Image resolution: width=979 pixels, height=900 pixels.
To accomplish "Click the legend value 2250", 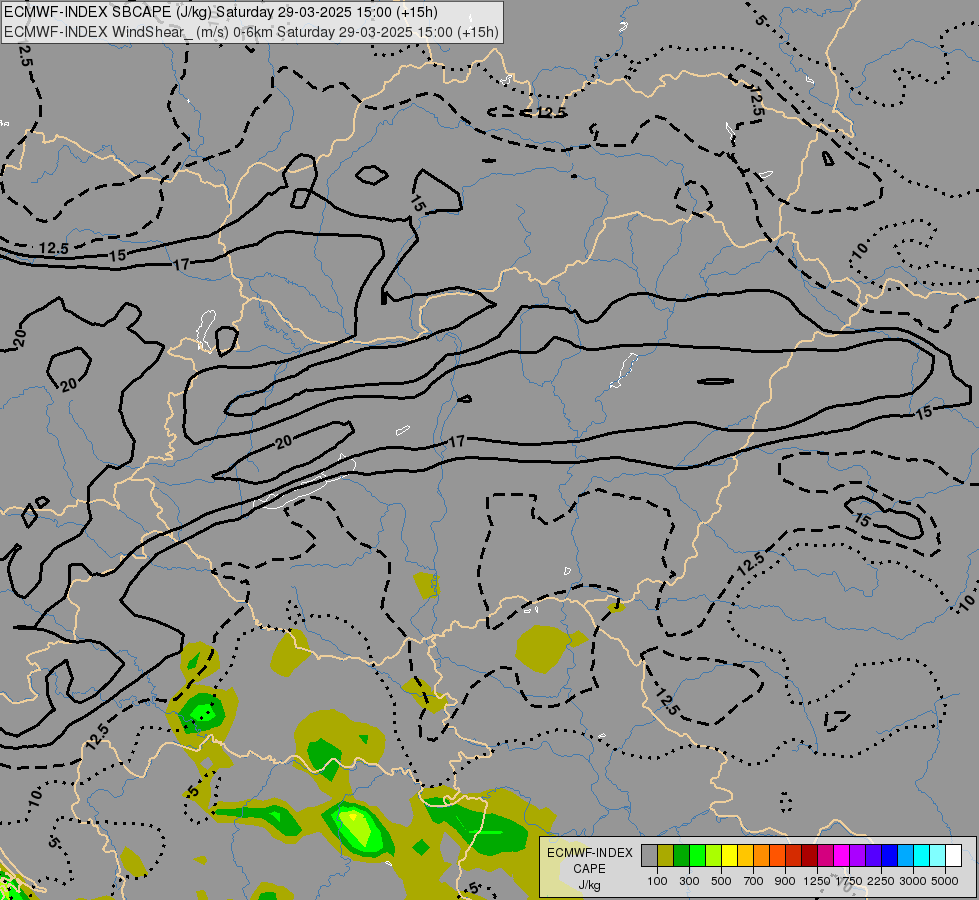I will (x=881, y=881).
